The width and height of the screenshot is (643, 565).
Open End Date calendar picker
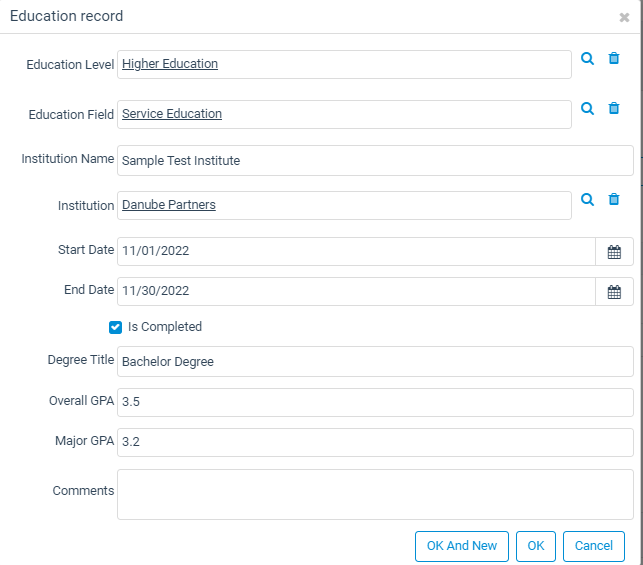click(614, 292)
